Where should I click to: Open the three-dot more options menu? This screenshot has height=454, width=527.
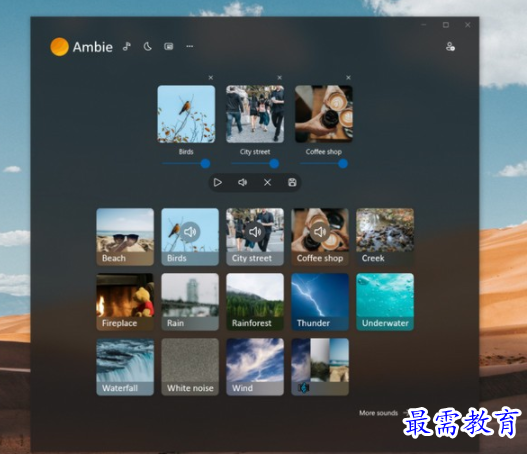(x=190, y=47)
